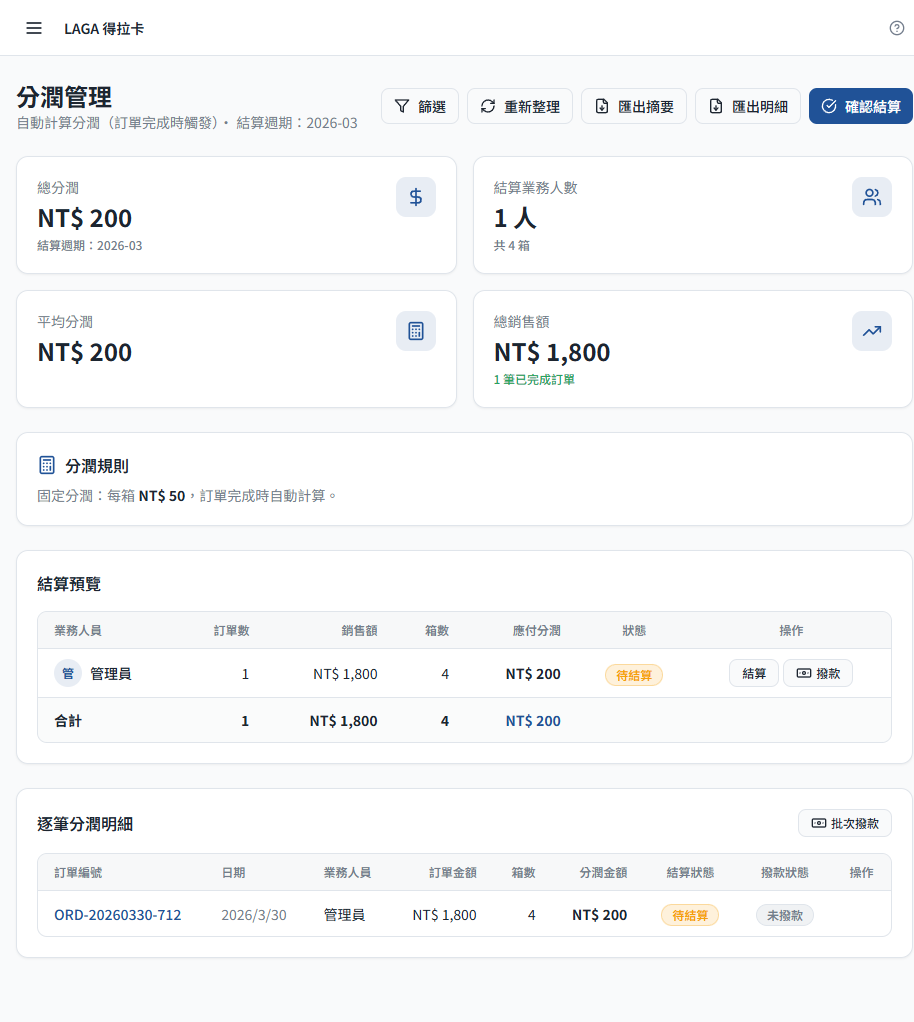Click the 待結算 badge in 逐筆分潤明細 row
The width and height of the screenshot is (914, 1022).
[690, 915]
